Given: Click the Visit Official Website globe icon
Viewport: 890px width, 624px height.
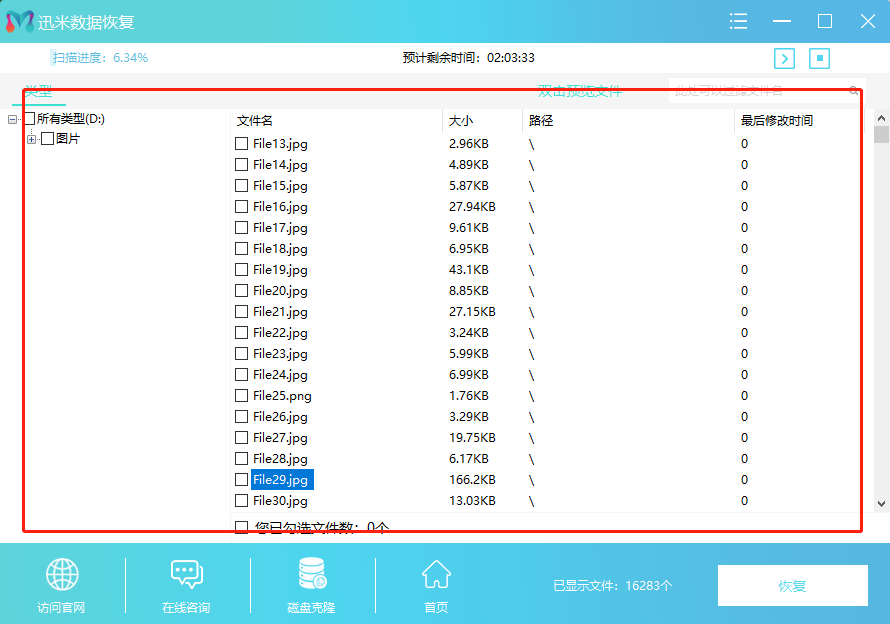Looking at the screenshot, I should coord(62,575).
